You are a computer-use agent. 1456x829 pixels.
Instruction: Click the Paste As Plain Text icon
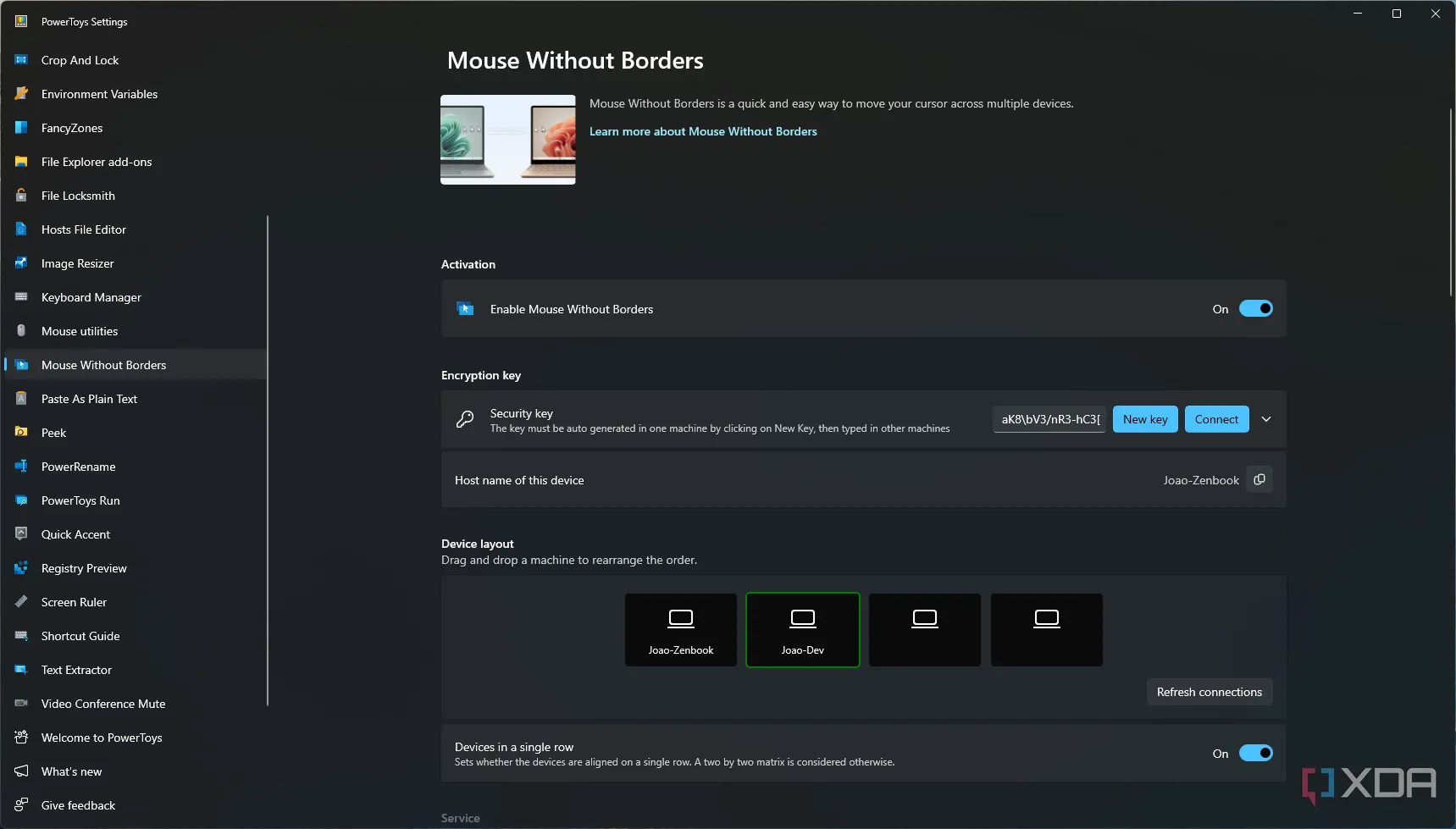(x=21, y=399)
